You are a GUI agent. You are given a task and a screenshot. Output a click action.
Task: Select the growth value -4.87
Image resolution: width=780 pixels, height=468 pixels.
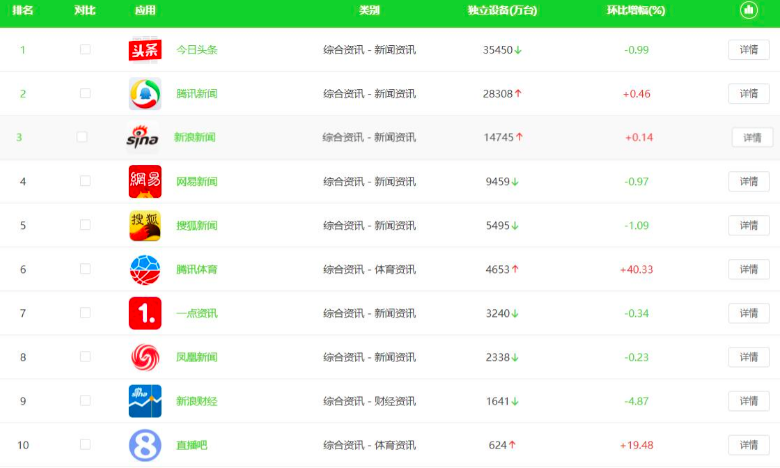[637, 401]
